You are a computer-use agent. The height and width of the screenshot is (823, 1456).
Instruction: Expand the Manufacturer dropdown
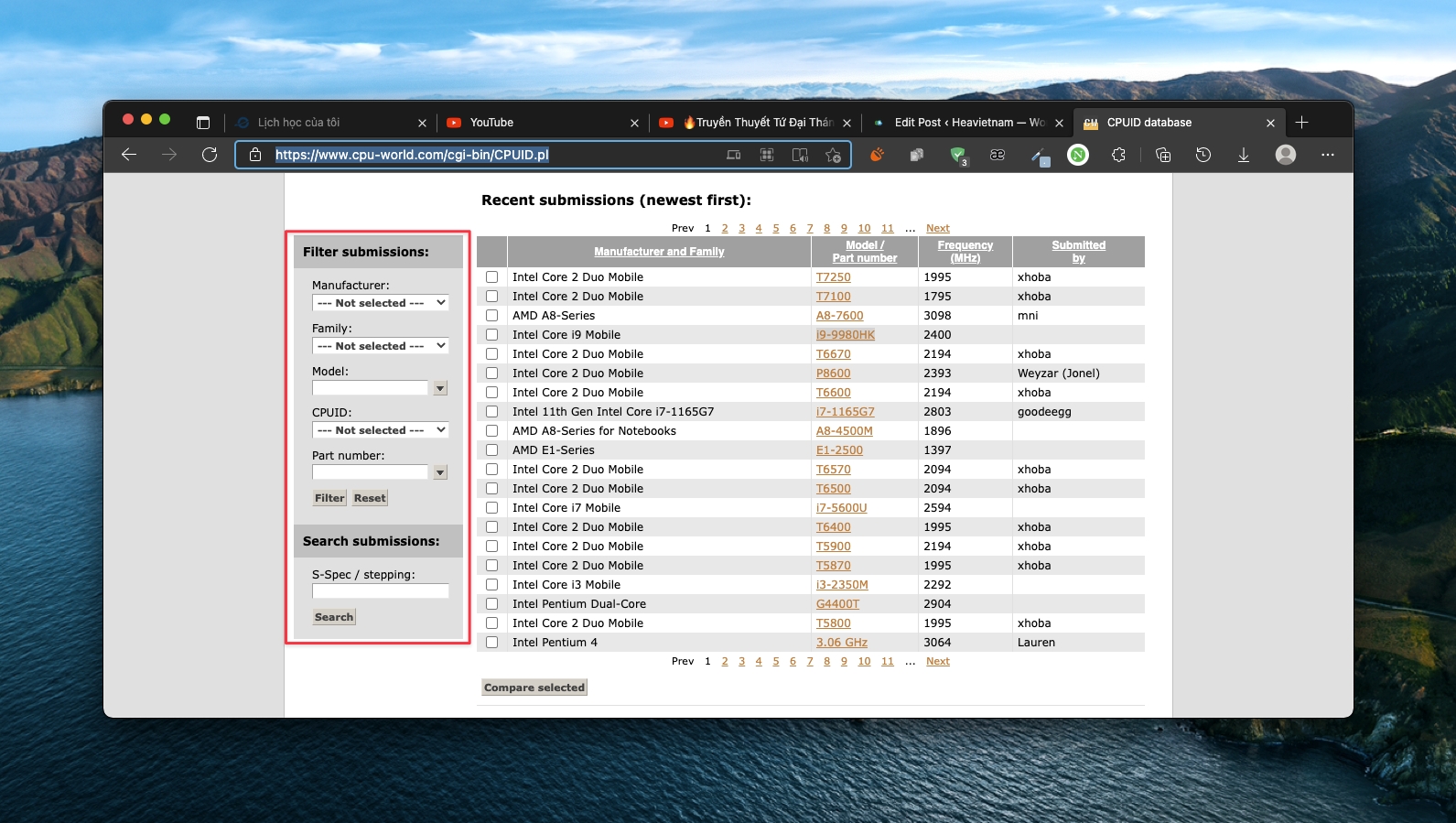pyautogui.click(x=380, y=303)
